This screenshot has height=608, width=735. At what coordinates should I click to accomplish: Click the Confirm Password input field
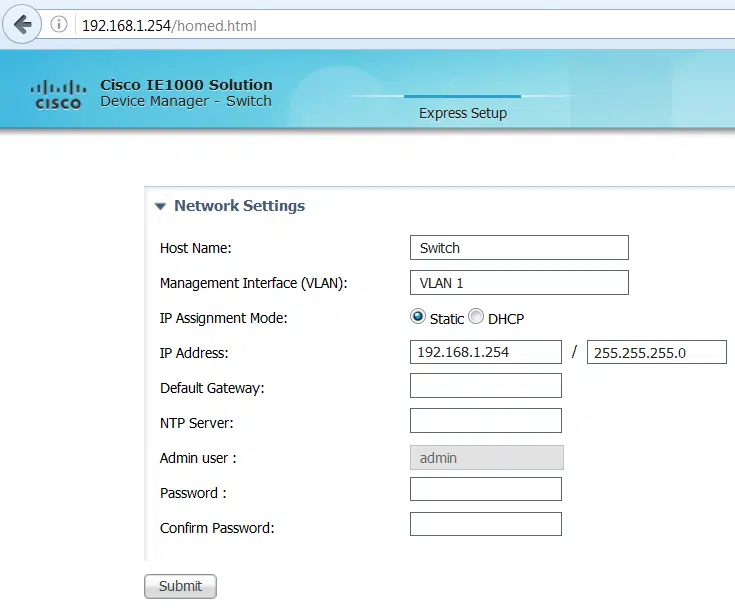click(486, 524)
